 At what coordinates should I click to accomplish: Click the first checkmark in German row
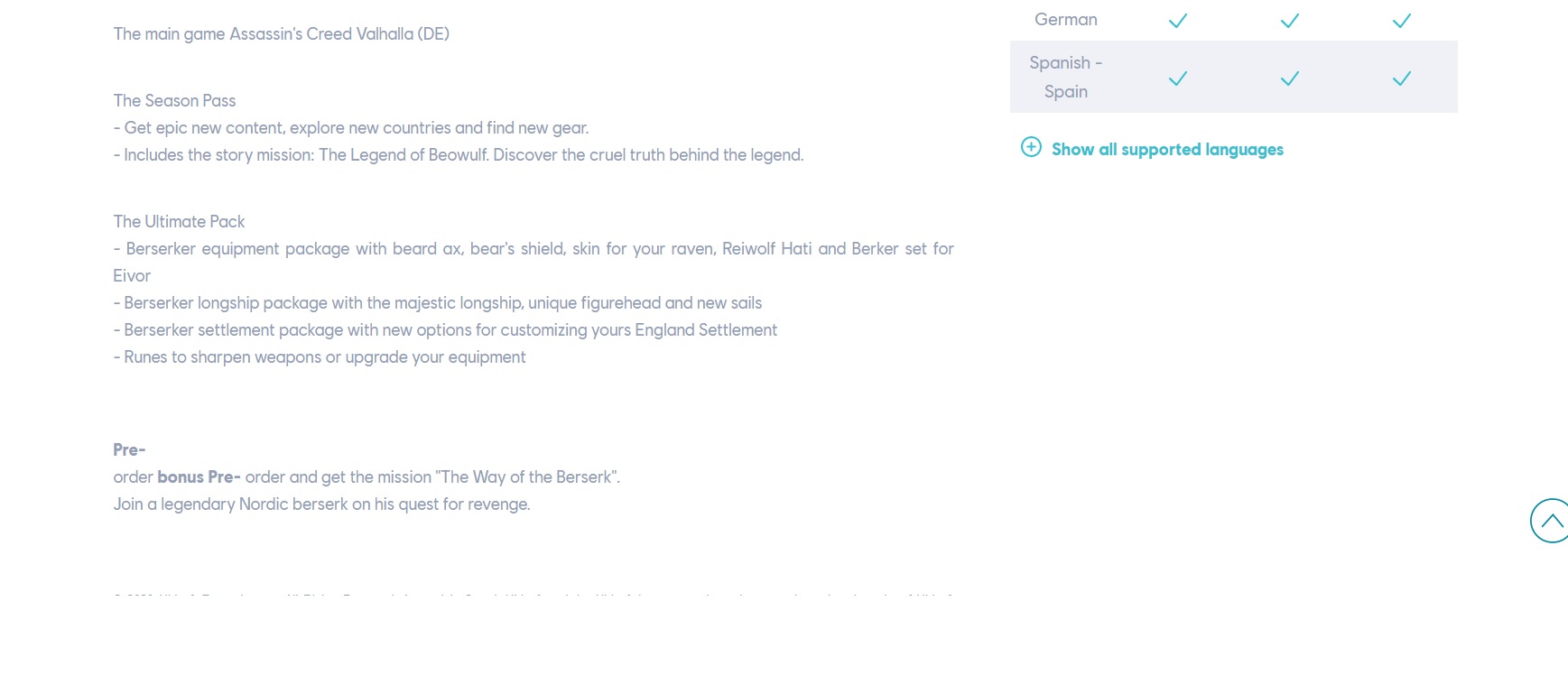click(x=1177, y=21)
